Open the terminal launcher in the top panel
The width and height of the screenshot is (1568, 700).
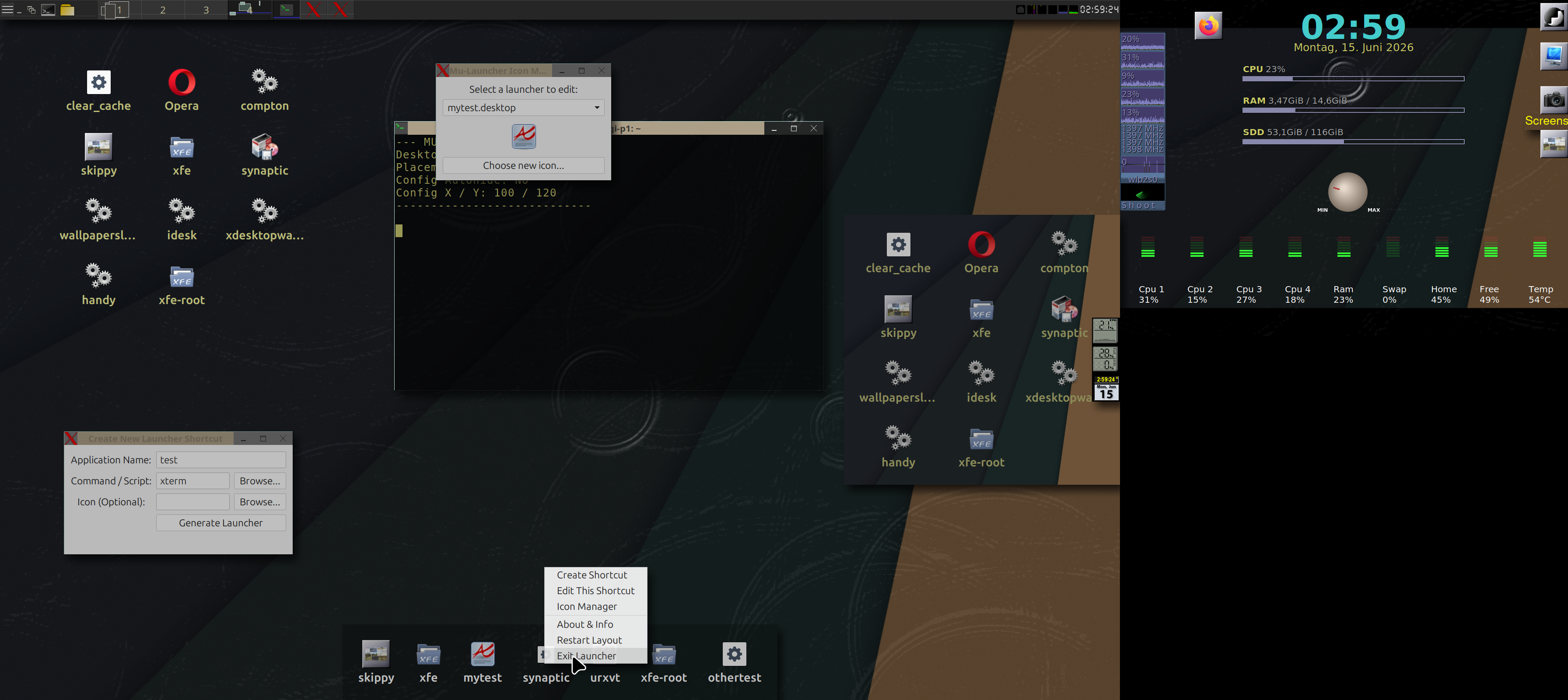pyautogui.click(x=48, y=10)
